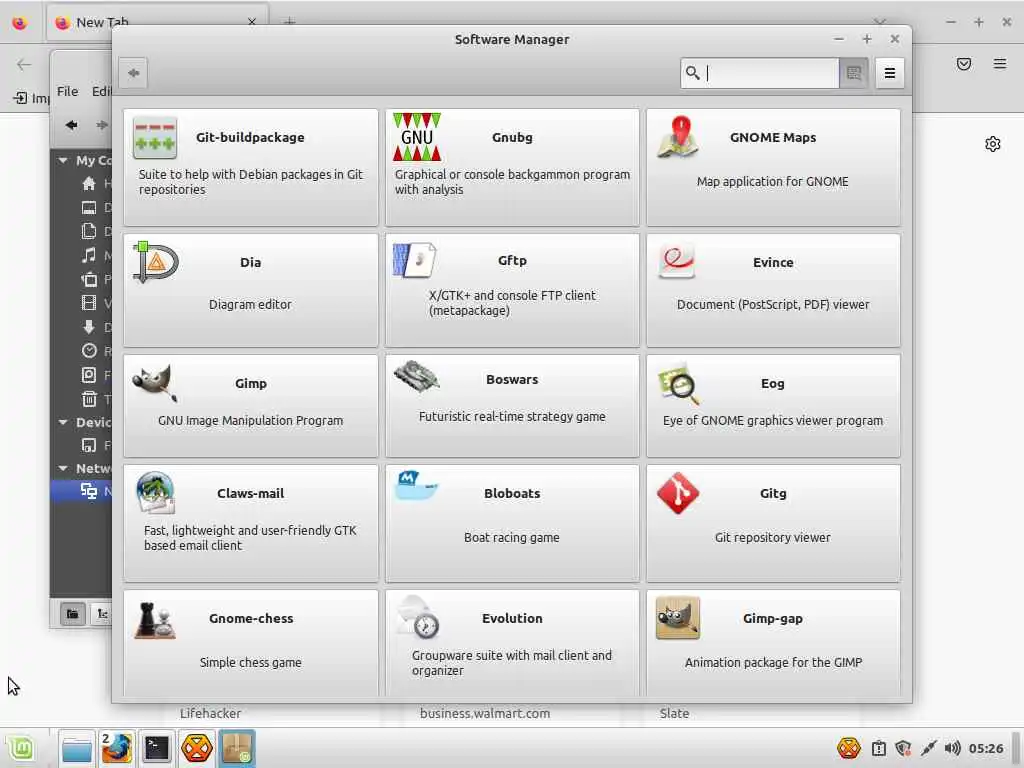The image size is (1024, 768).
Task: Collapse the My Computer tree section
Action: 63,160
